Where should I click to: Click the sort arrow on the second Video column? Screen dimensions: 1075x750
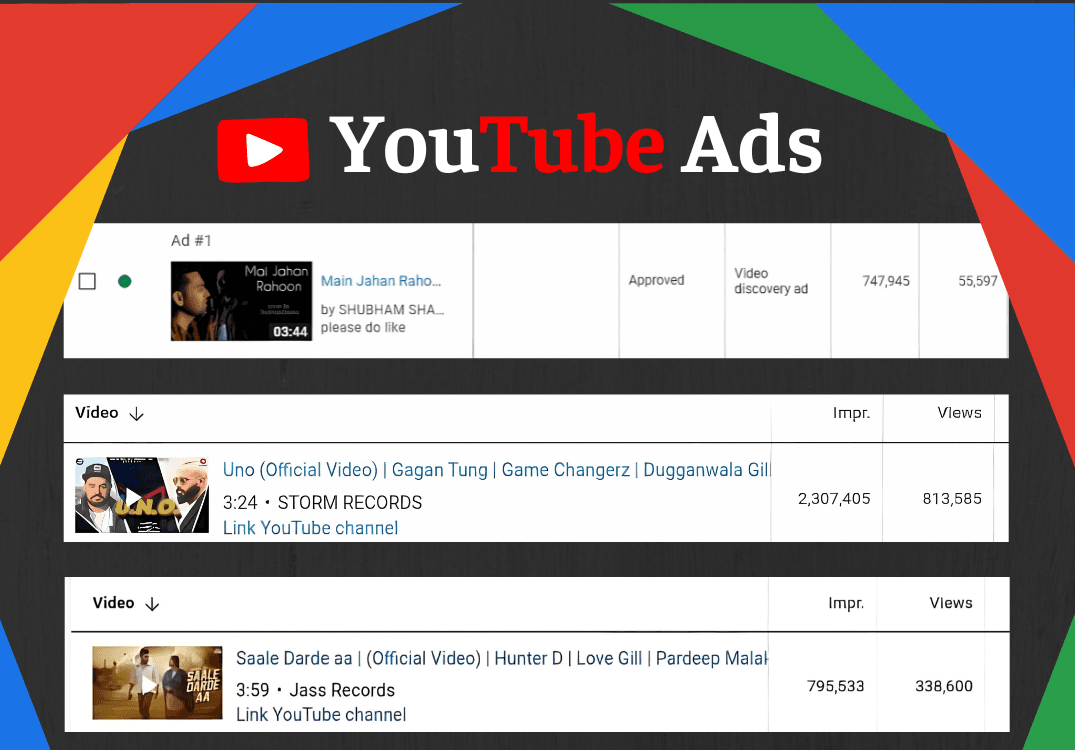click(152, 604)
